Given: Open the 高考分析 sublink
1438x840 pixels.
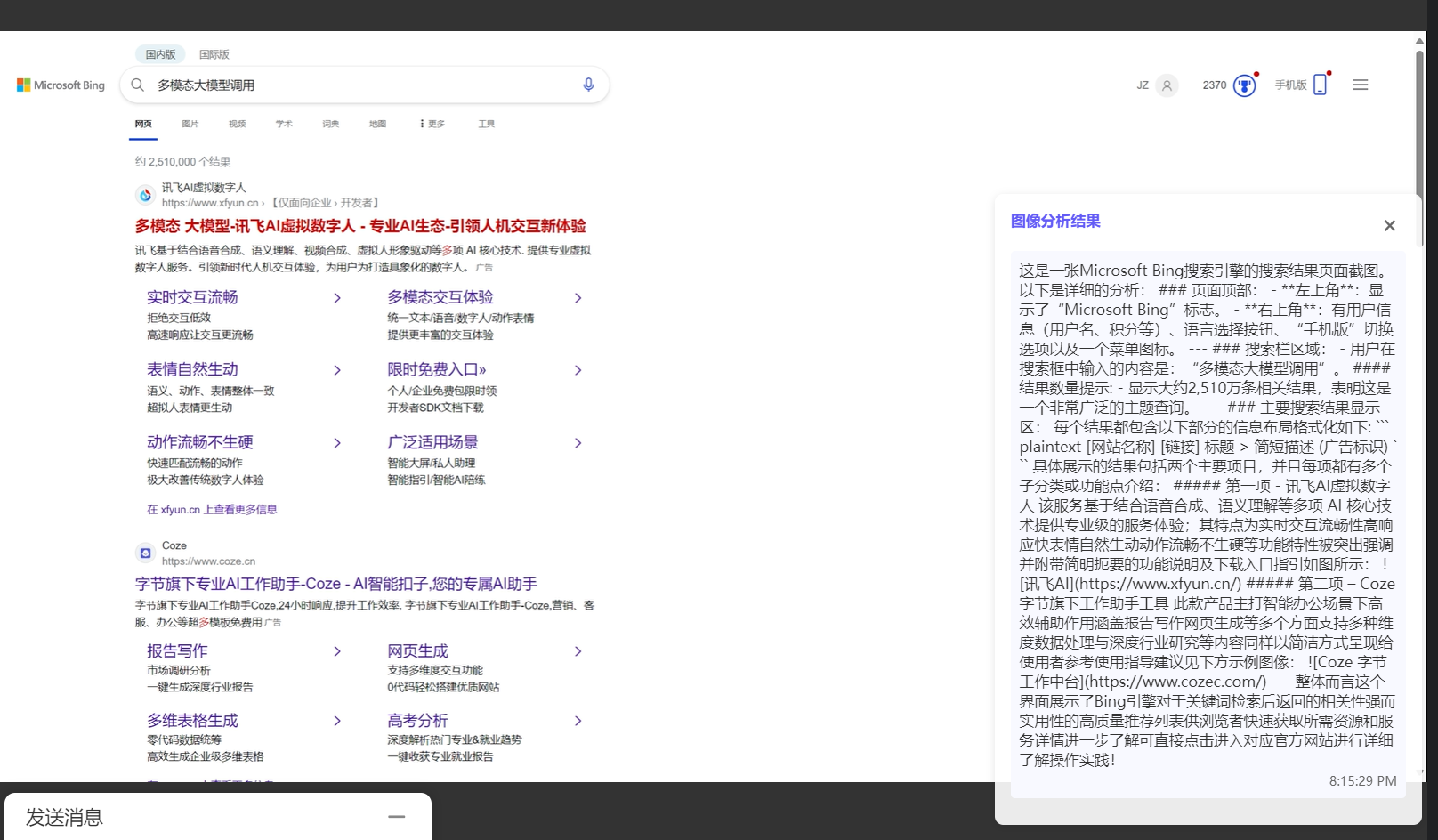Looking at the screenshot, I should [417, 720].
